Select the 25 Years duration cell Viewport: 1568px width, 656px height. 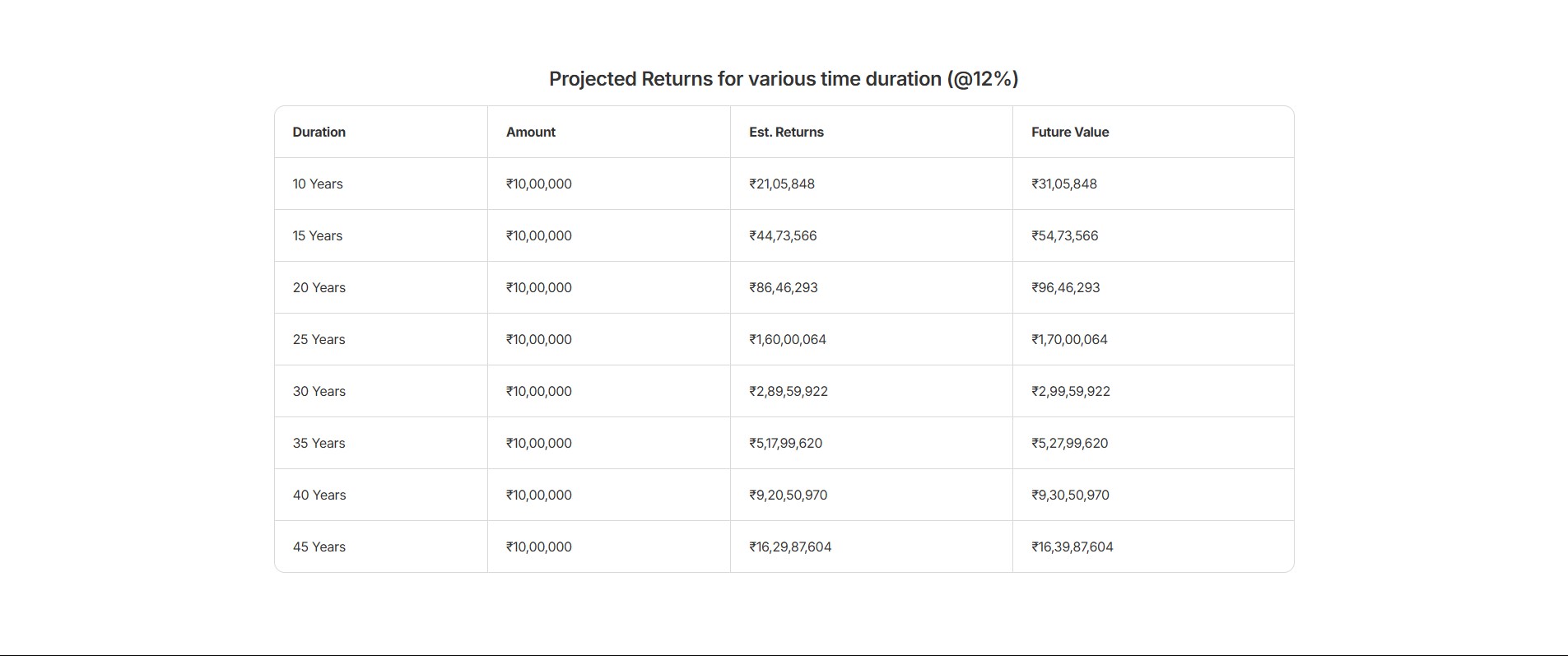click(319, 339)
